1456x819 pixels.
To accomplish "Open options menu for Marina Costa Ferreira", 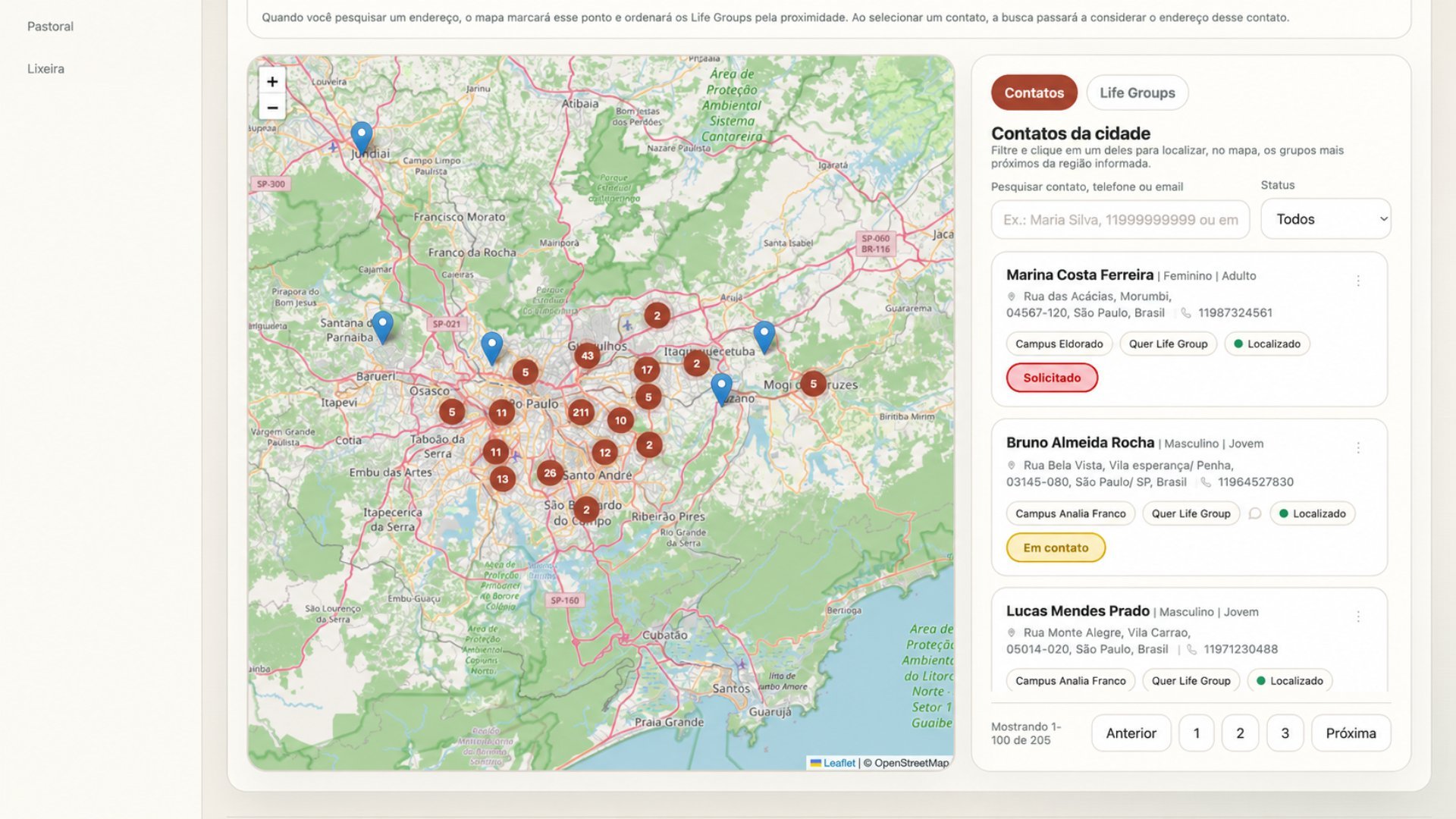I will pyautogui.click(x=1358, y=281).
